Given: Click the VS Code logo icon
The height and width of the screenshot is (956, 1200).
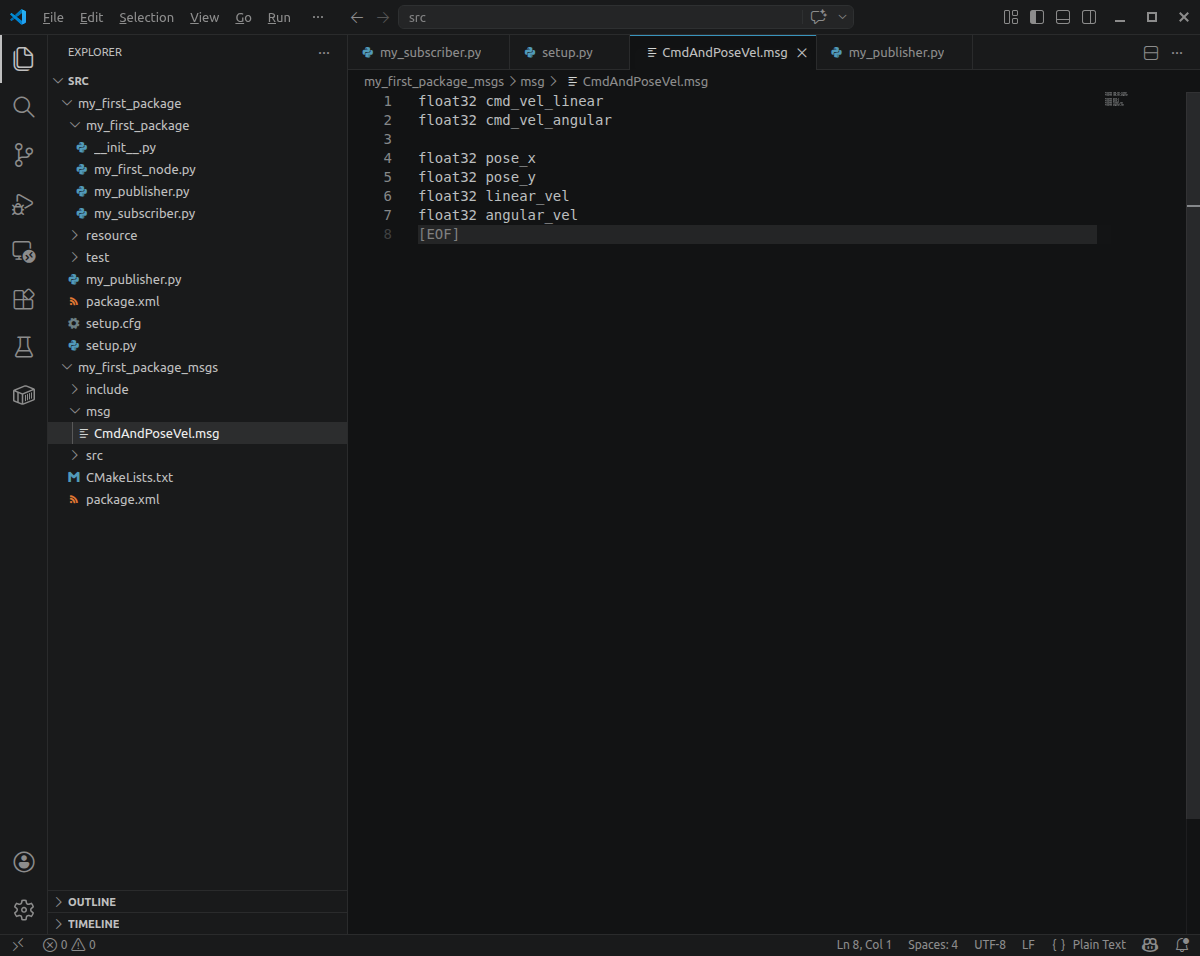Looking at the screenshot, I should click(x=18, y=17).
